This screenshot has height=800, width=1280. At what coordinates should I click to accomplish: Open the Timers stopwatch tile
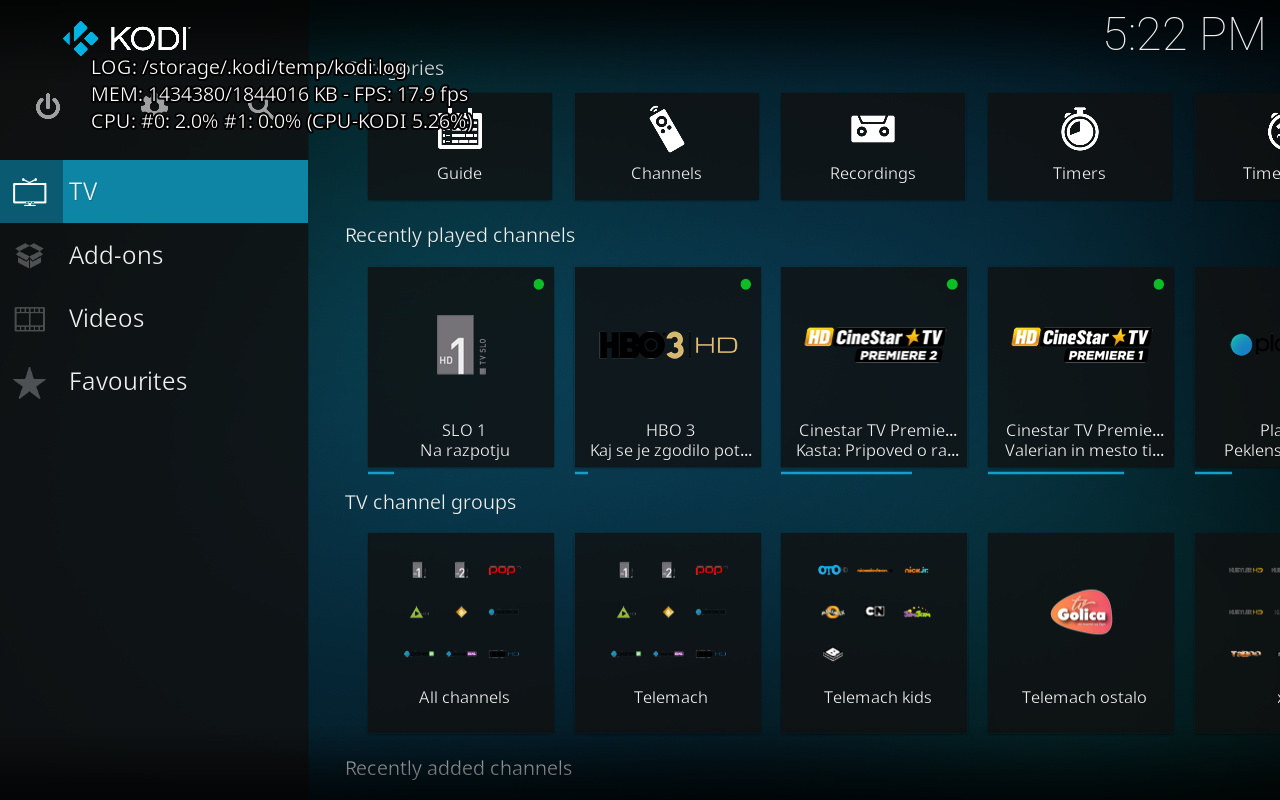pyautogui.click(x=1080, y=146)
